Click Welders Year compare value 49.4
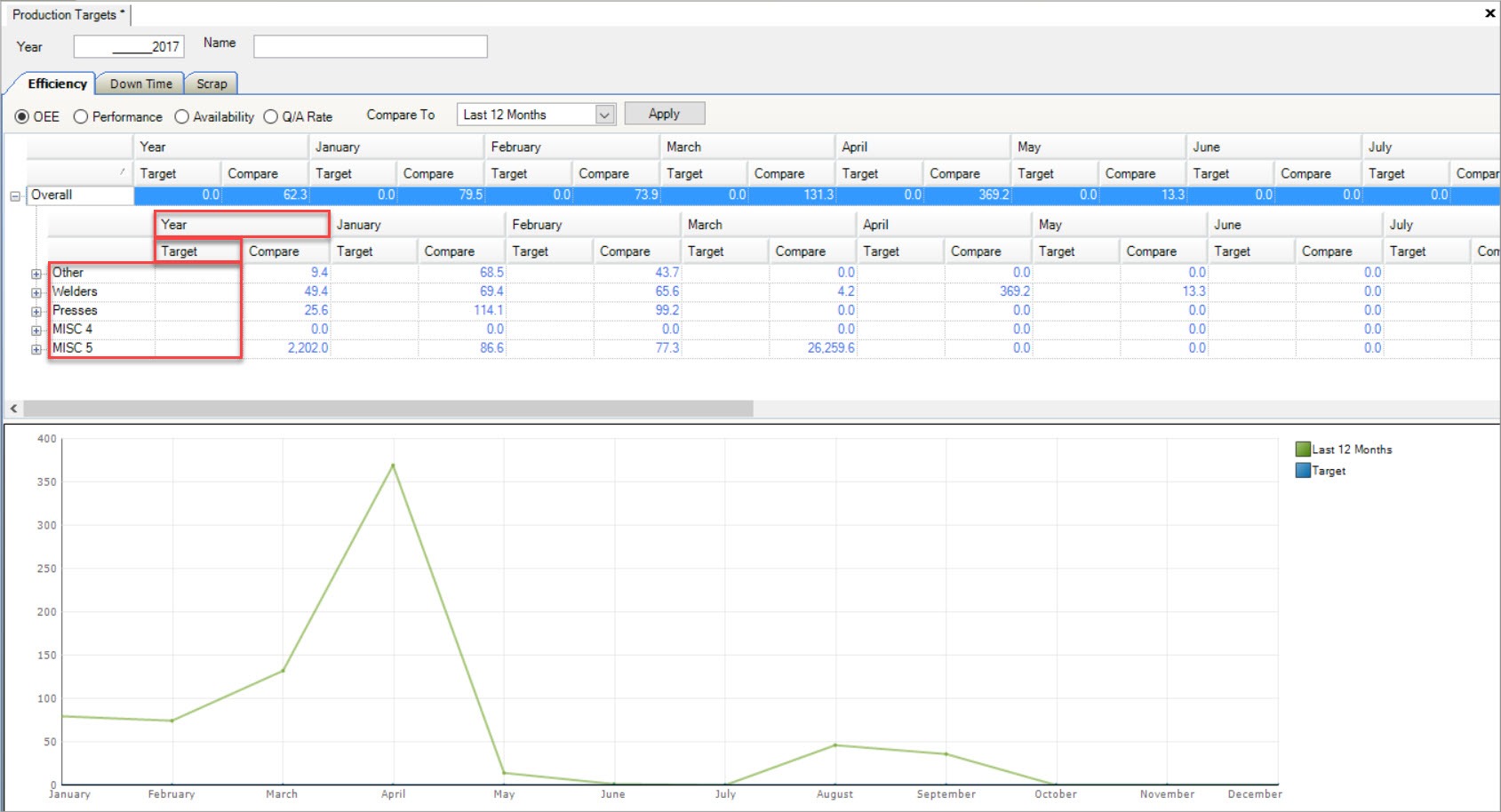 click(x=315, y=291)
